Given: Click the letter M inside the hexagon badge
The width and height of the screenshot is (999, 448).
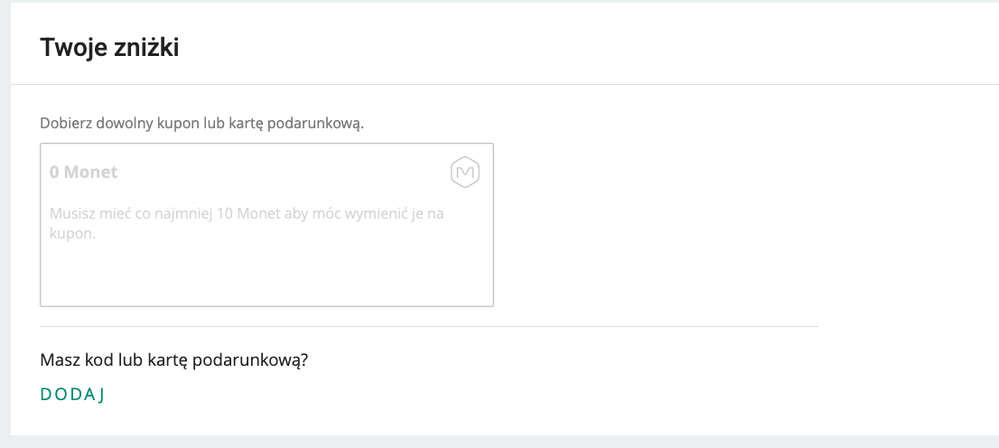Looking at the screenshot, I should coord(465,173).
